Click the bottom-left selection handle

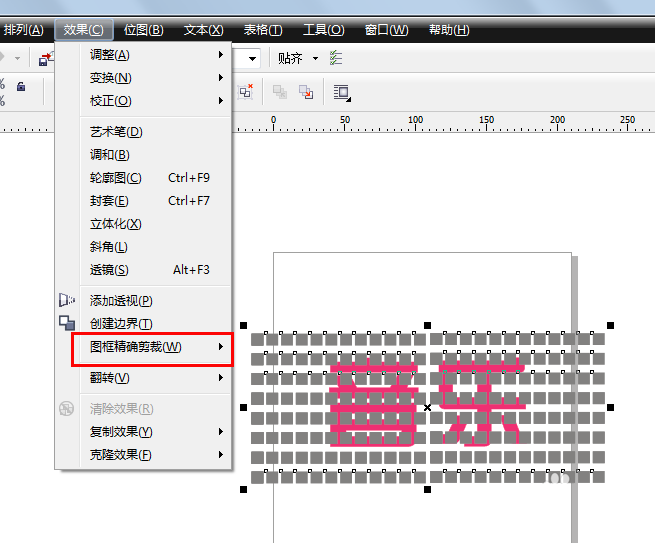click(244, 489)
